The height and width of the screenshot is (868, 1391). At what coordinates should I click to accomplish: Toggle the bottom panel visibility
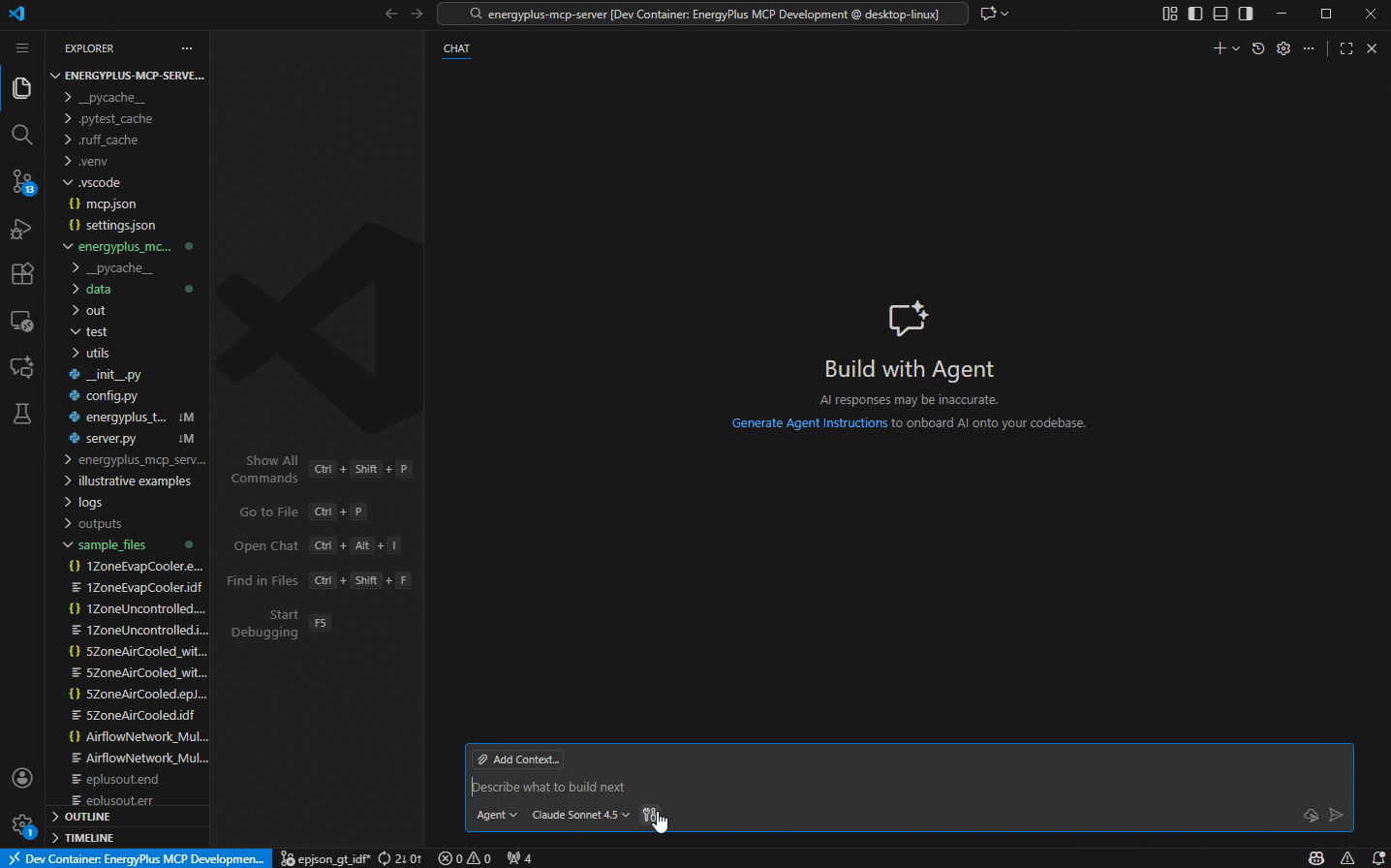1221,14
